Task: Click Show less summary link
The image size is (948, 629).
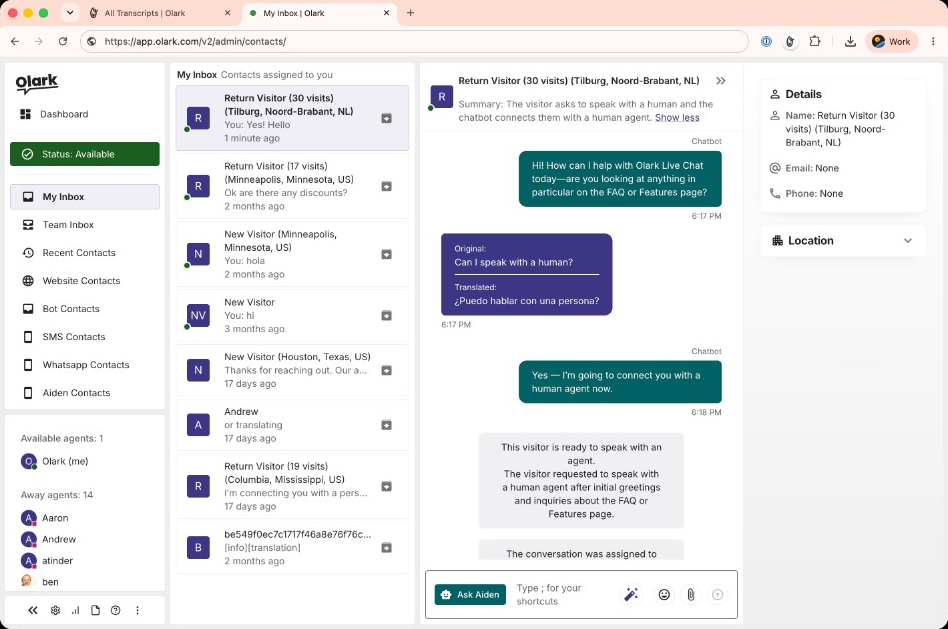Action: 677,118
